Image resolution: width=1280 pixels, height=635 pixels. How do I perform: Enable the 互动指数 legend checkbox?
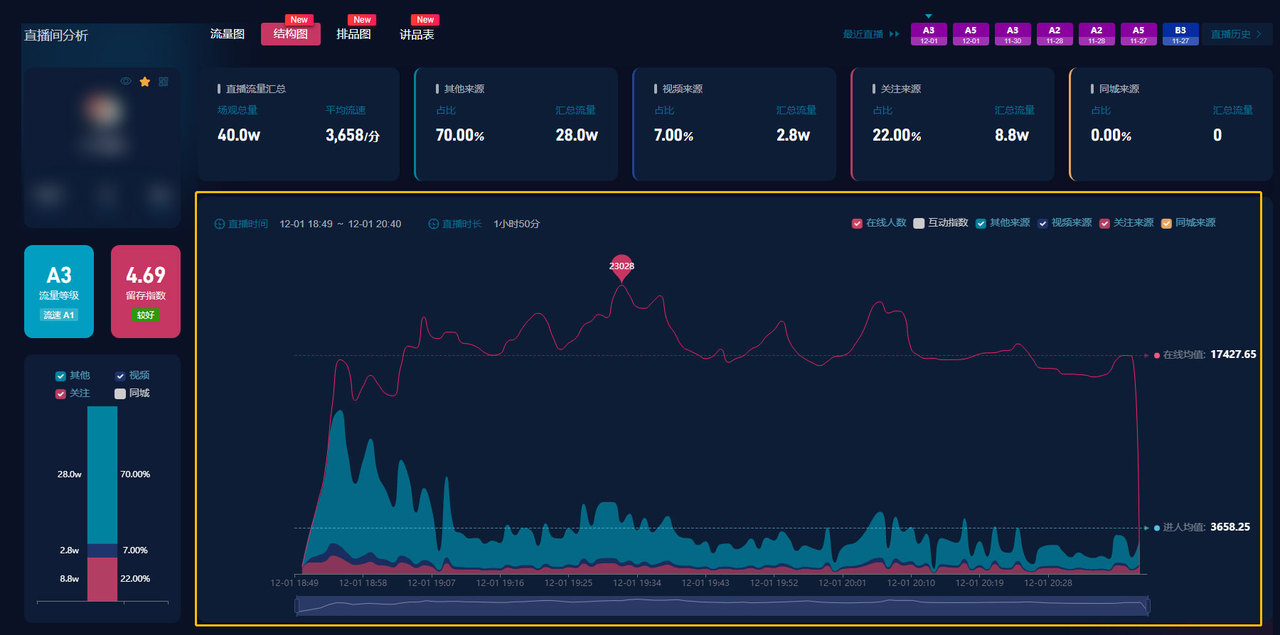point(919,223)
